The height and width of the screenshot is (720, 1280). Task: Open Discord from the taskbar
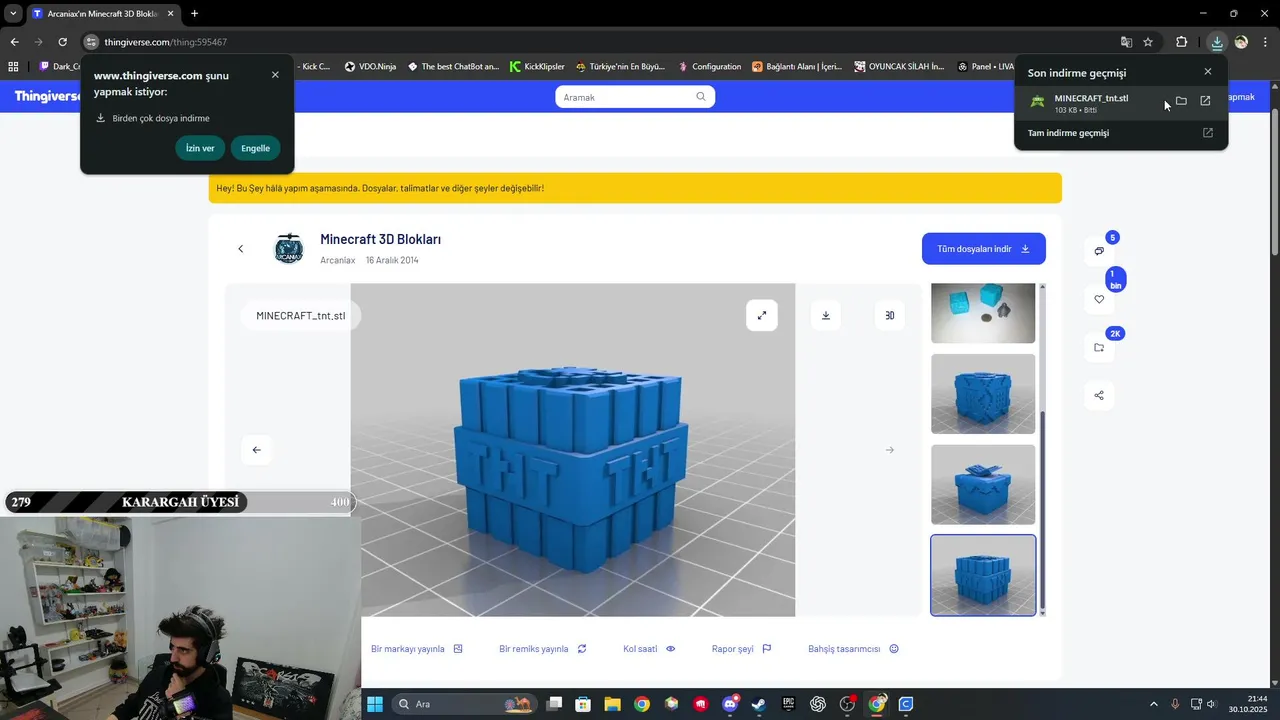(x=730, y=704)
